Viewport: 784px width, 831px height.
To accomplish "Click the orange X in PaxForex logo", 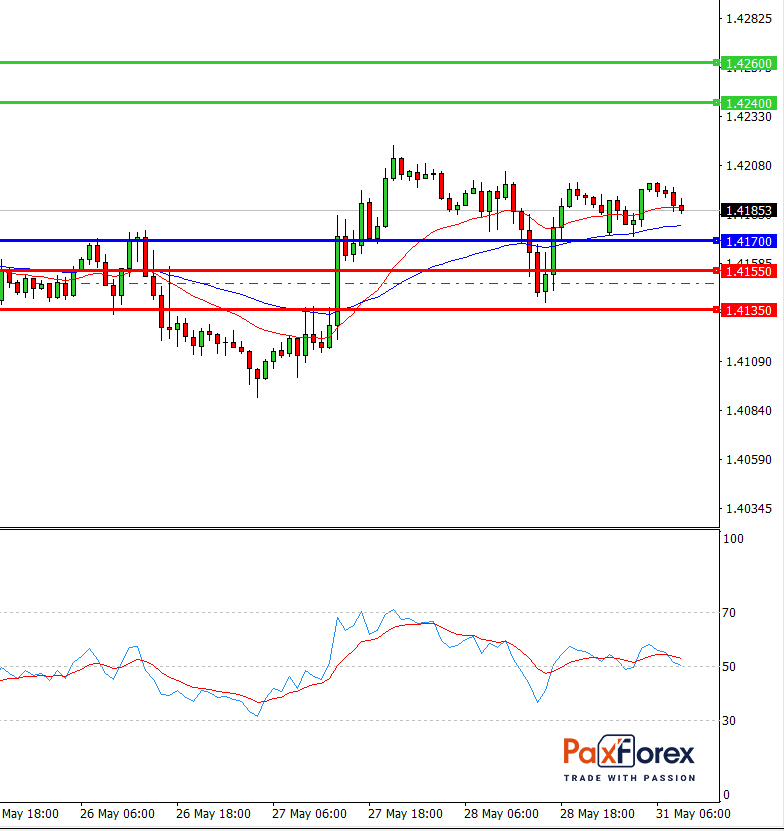I will pyautogui.click(x=620, y=751).
